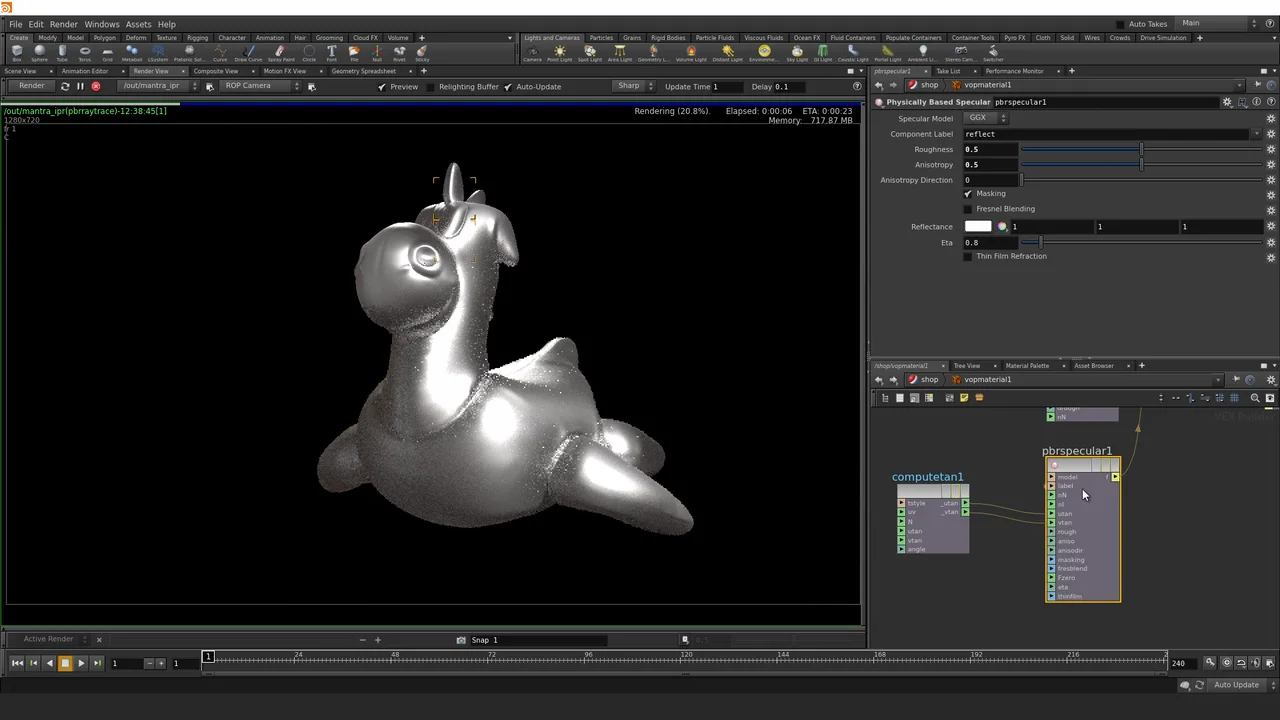Open the Reflectance color swatch
Viewport: 1280px width, 720px height.
tap(978, 227)
